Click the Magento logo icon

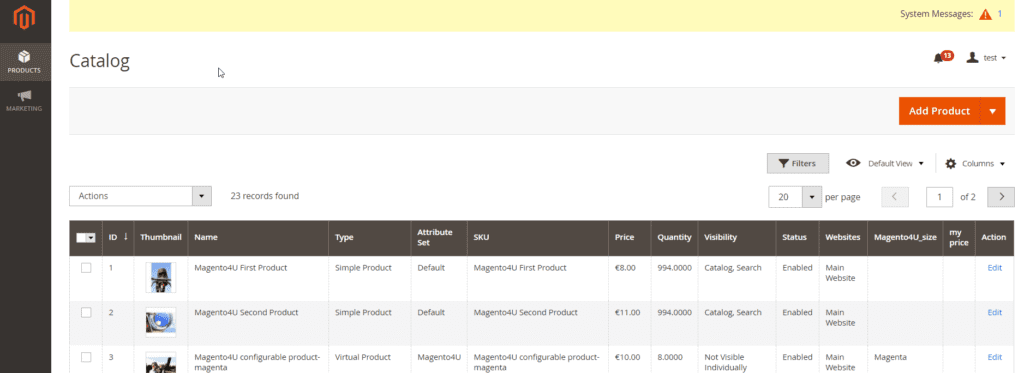pos(24,18)
